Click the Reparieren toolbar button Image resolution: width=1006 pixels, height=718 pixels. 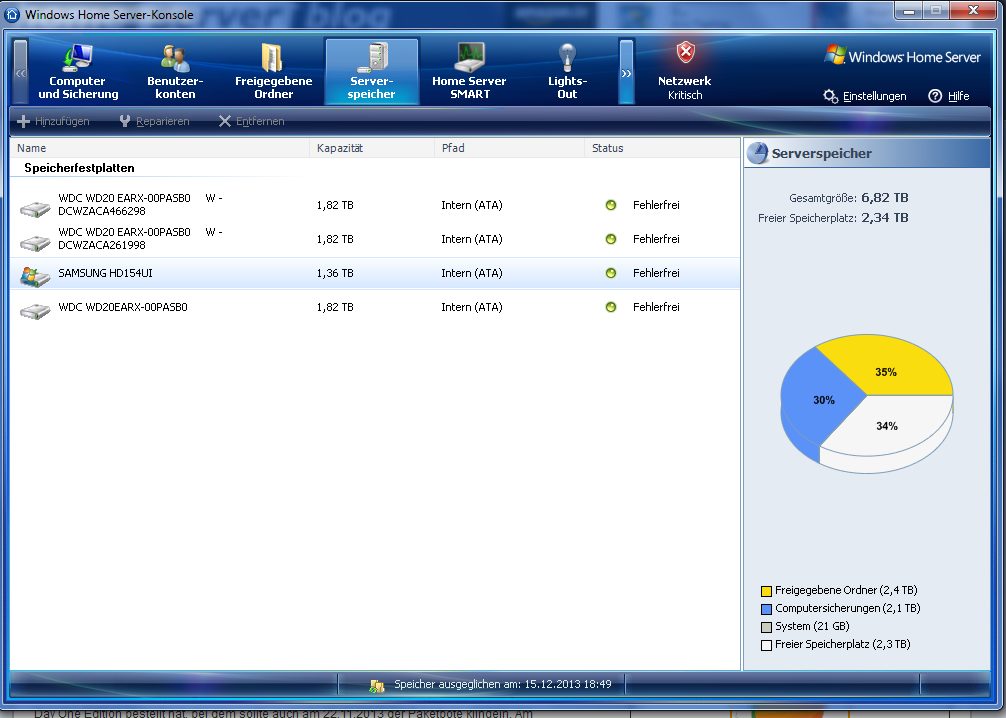[155, 121]
